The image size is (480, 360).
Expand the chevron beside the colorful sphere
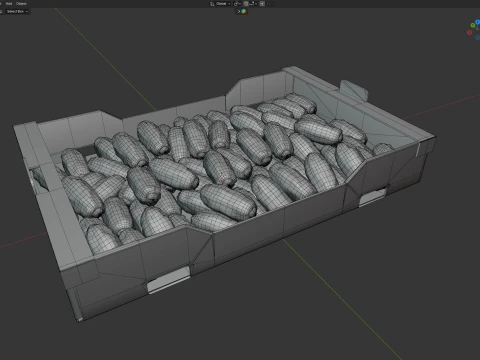click(x=239, y=11)
